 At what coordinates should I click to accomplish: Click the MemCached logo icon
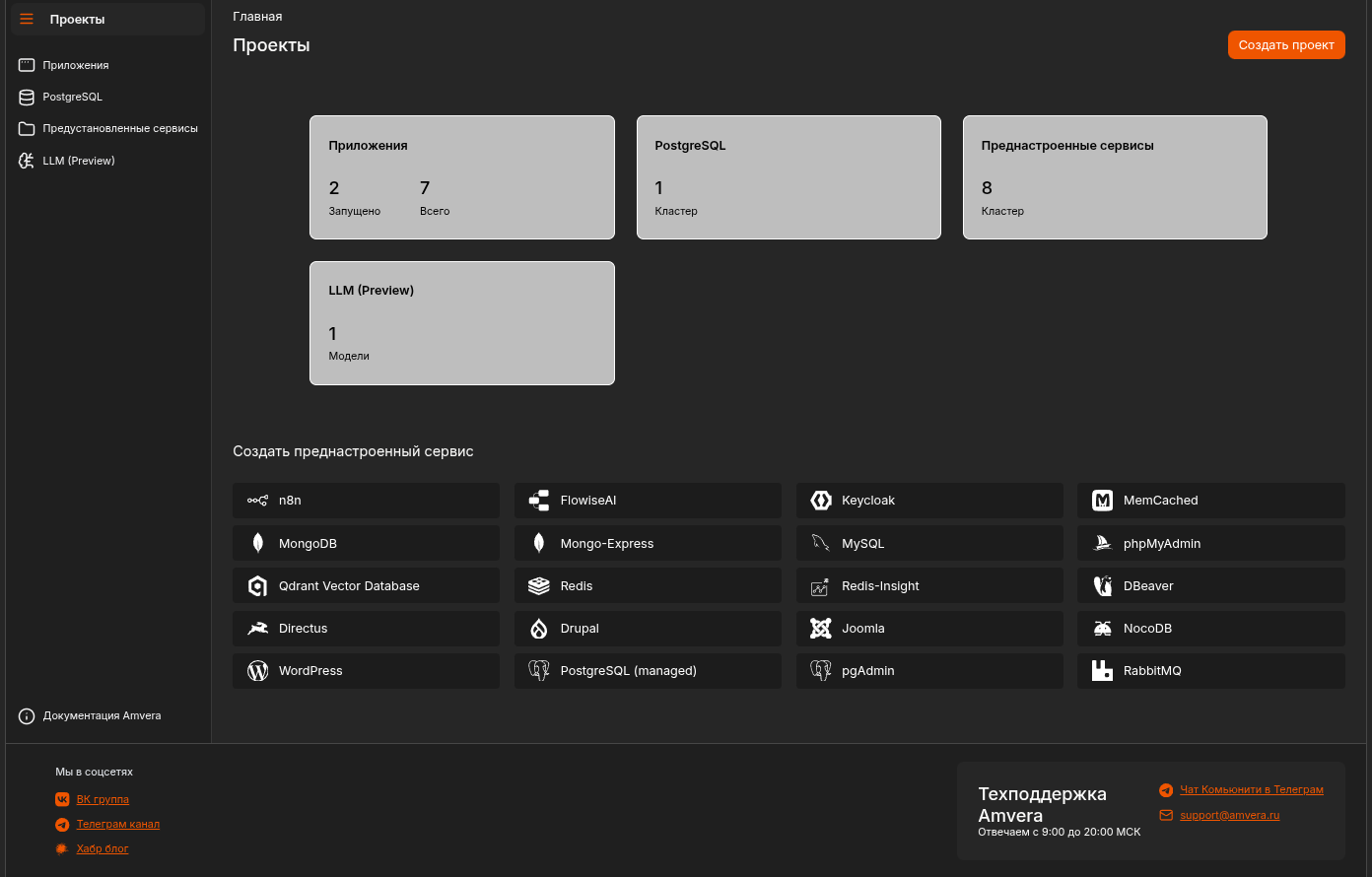pyautogui.click(x=1102, y=501)
